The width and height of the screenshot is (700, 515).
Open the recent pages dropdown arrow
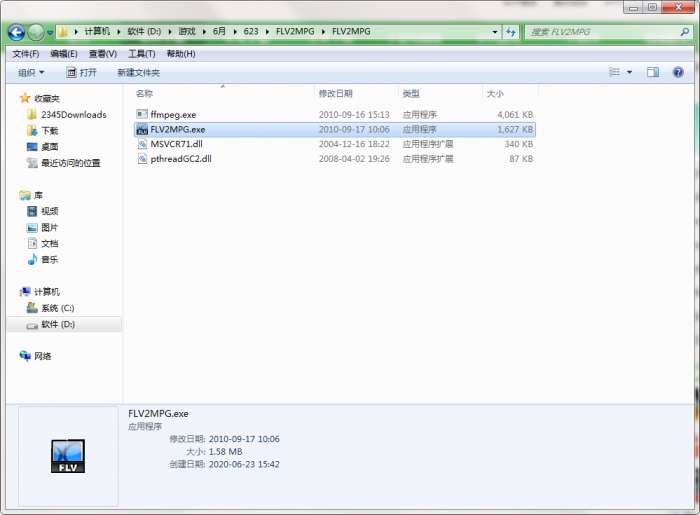[50, 33]
